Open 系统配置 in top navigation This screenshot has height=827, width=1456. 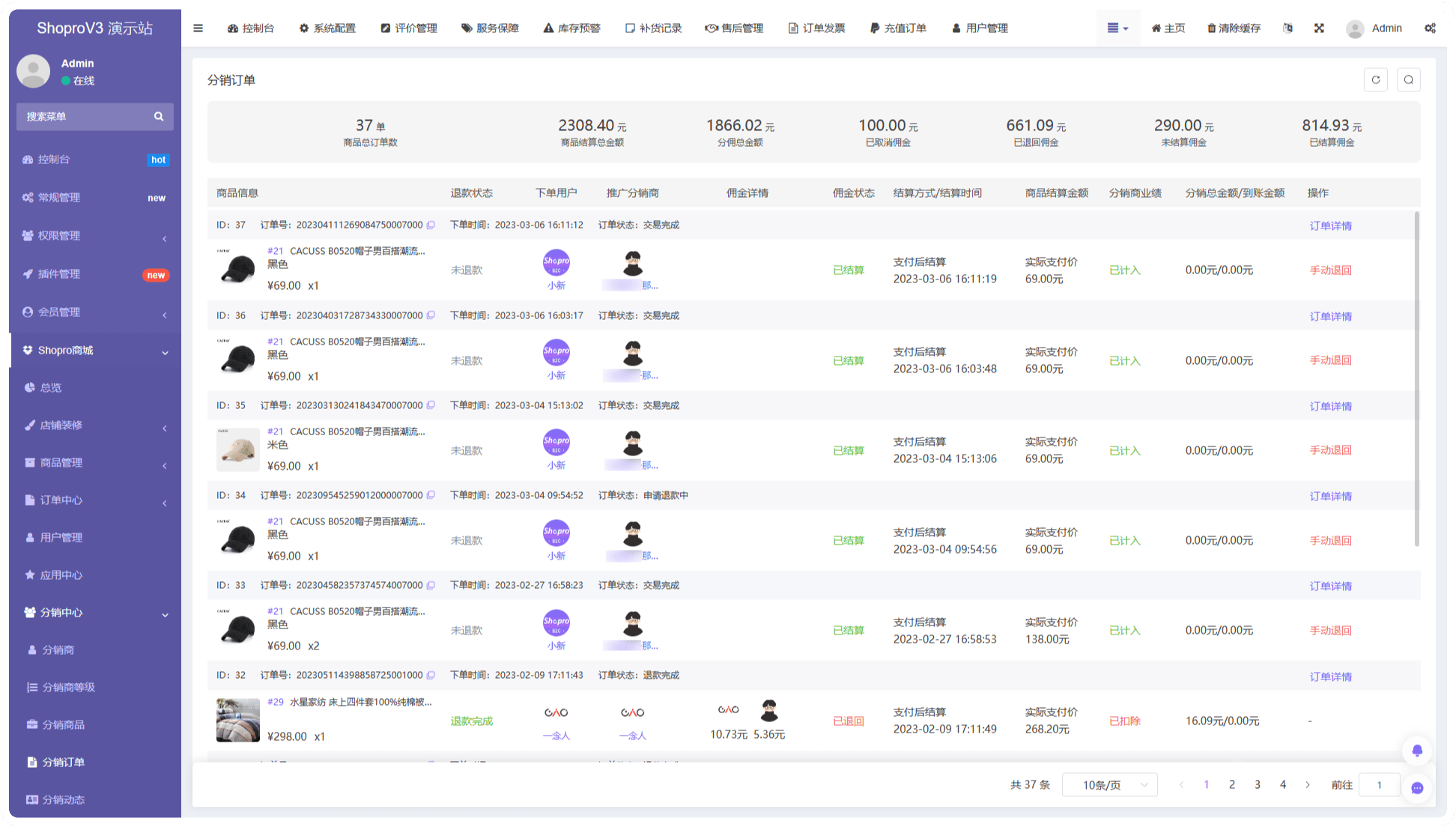327,28
